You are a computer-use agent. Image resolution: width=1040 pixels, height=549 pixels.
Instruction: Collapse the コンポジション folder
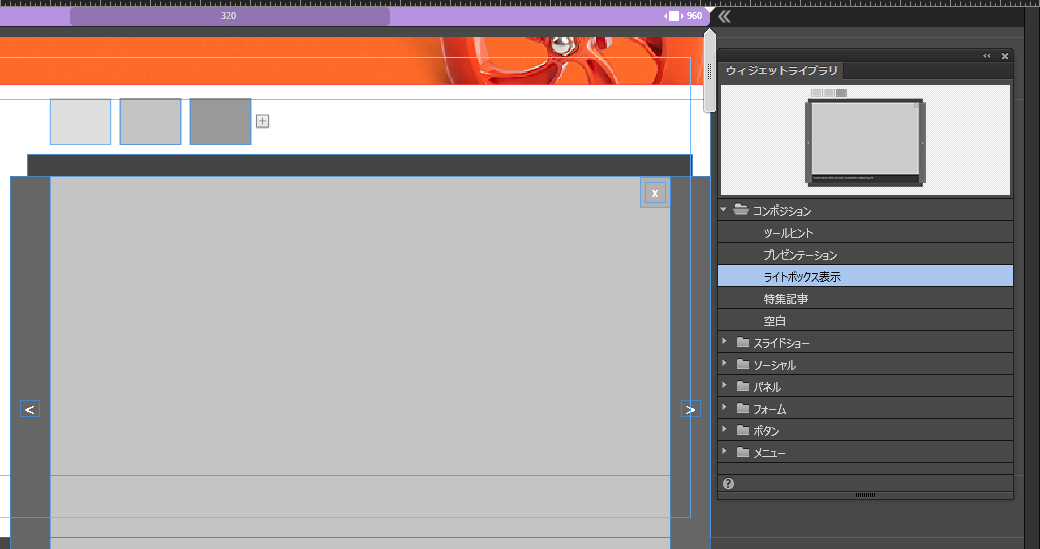[724, 210]
